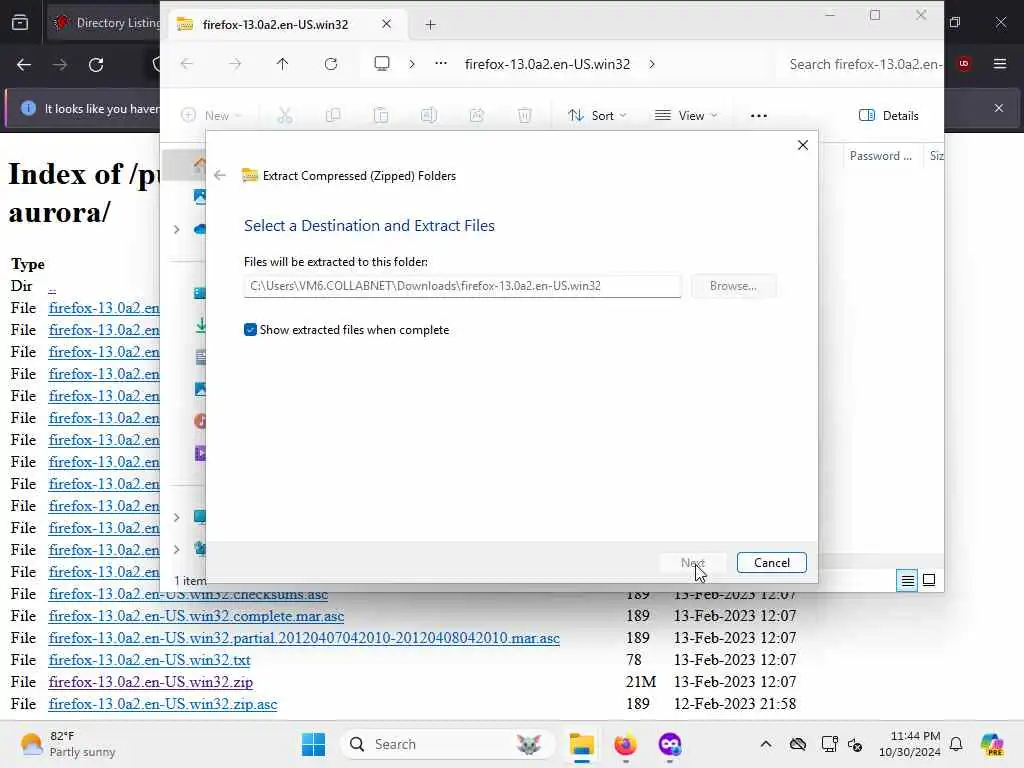Viewport: 1024px width, 768px height.
Task: Open firefox-13.0a2.en-US.win32.txt link
Action: tap(149, 660)
